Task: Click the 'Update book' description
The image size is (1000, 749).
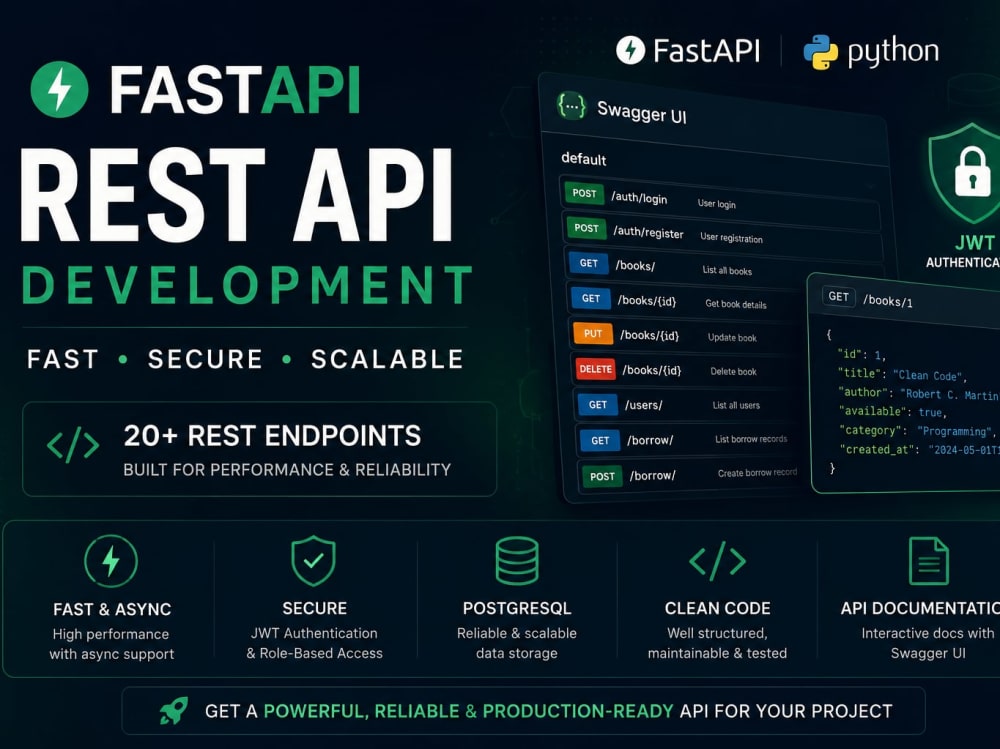Action: [732, 337]
